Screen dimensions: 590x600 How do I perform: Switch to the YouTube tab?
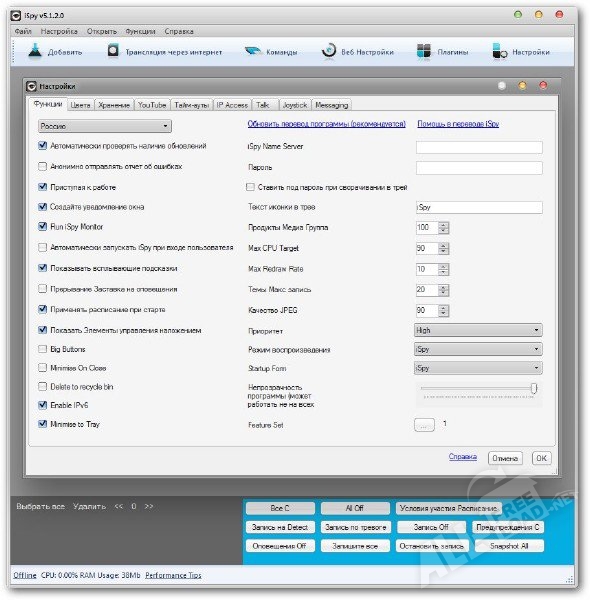[152, 105]
